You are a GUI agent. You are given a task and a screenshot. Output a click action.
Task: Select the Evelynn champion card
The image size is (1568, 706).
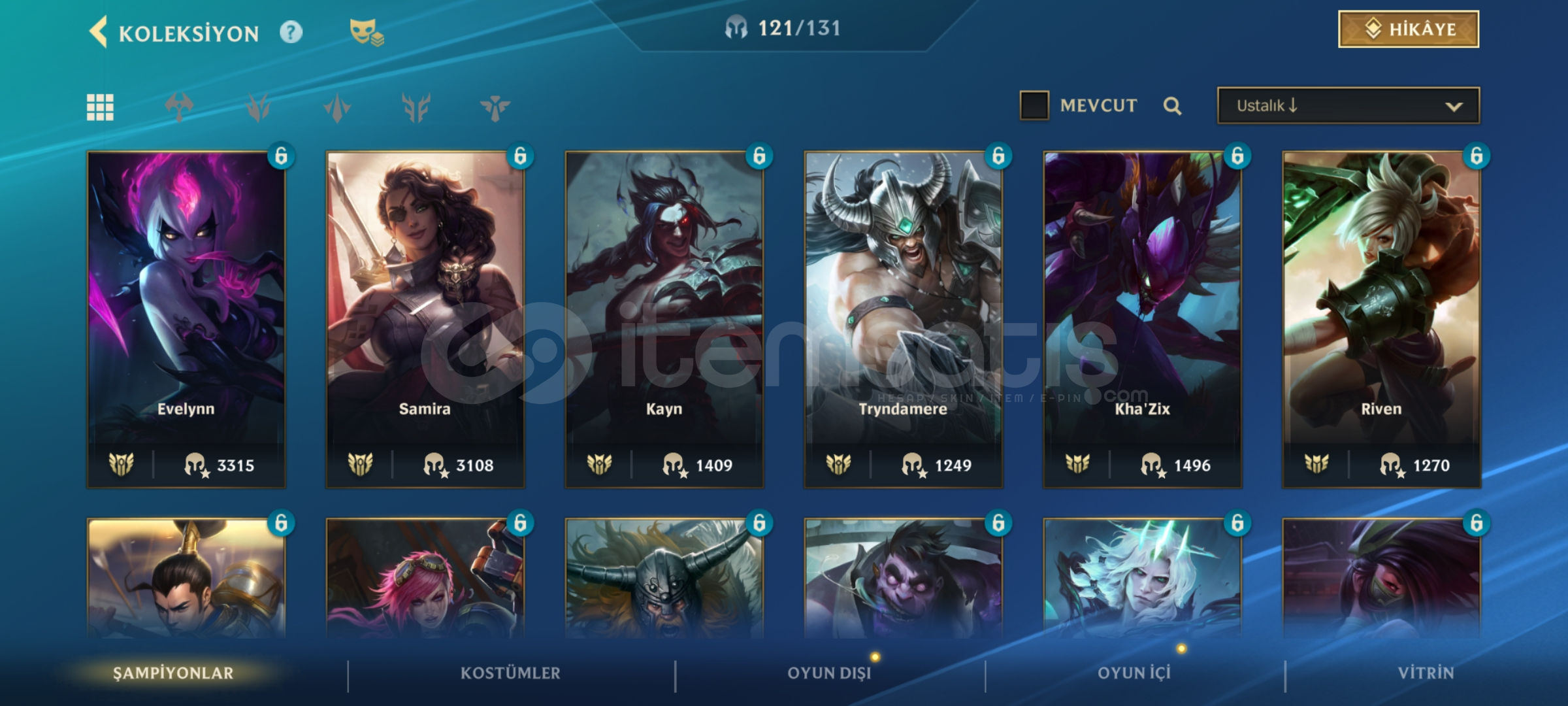click(186, 320)
